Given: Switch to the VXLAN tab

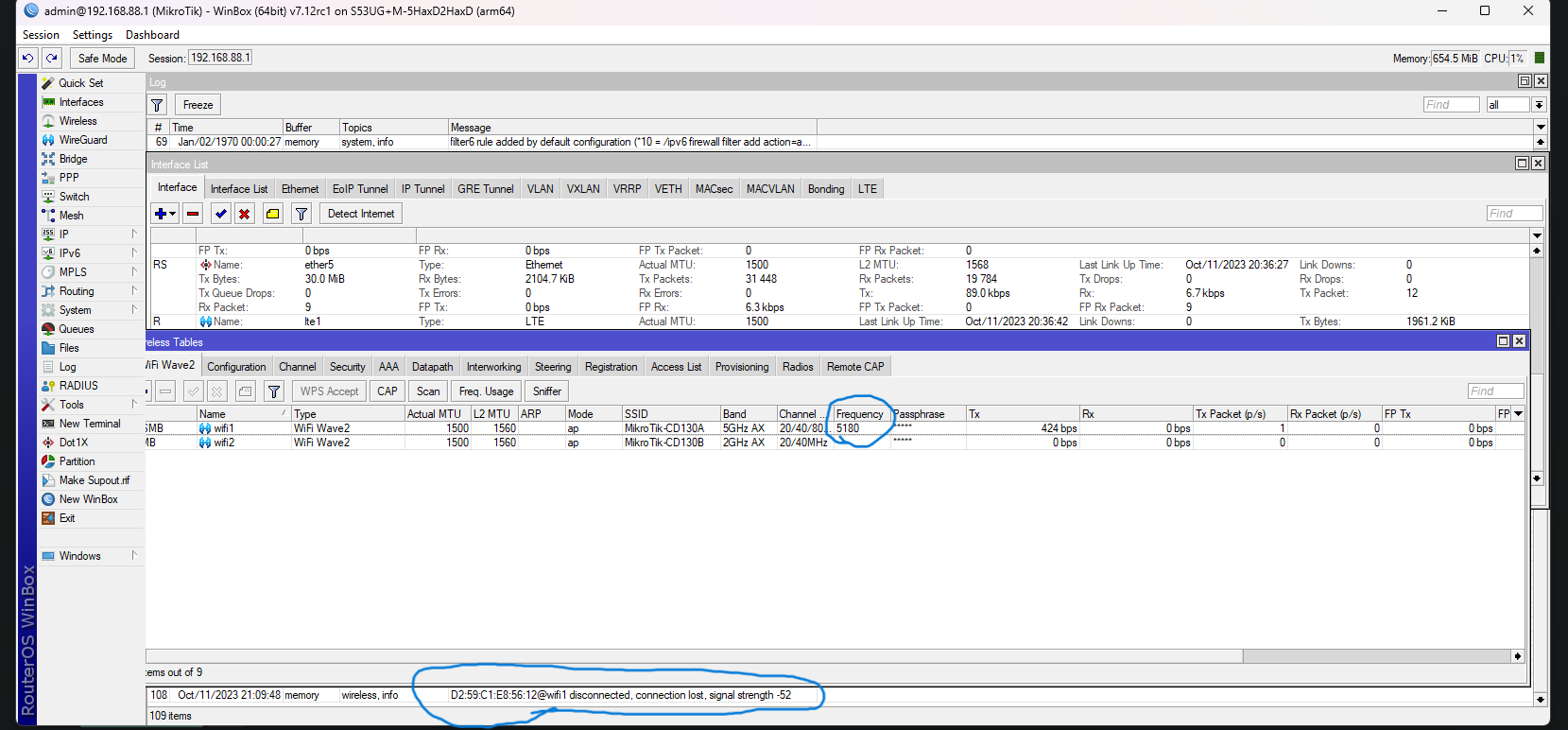Looking at the screenshot, I should [583, 189].
